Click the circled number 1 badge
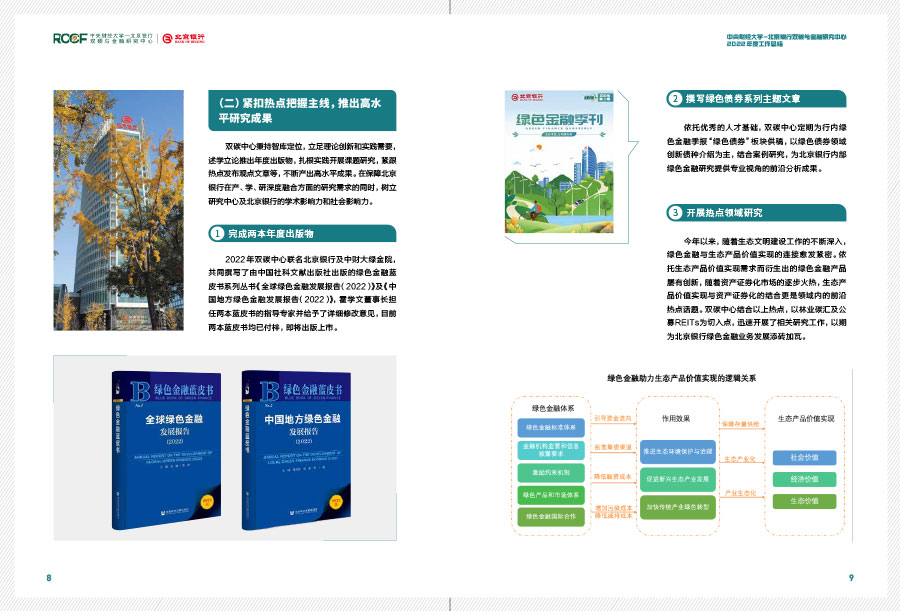The width and height of the screenshot is (900, 611). [x=215, y=233]
